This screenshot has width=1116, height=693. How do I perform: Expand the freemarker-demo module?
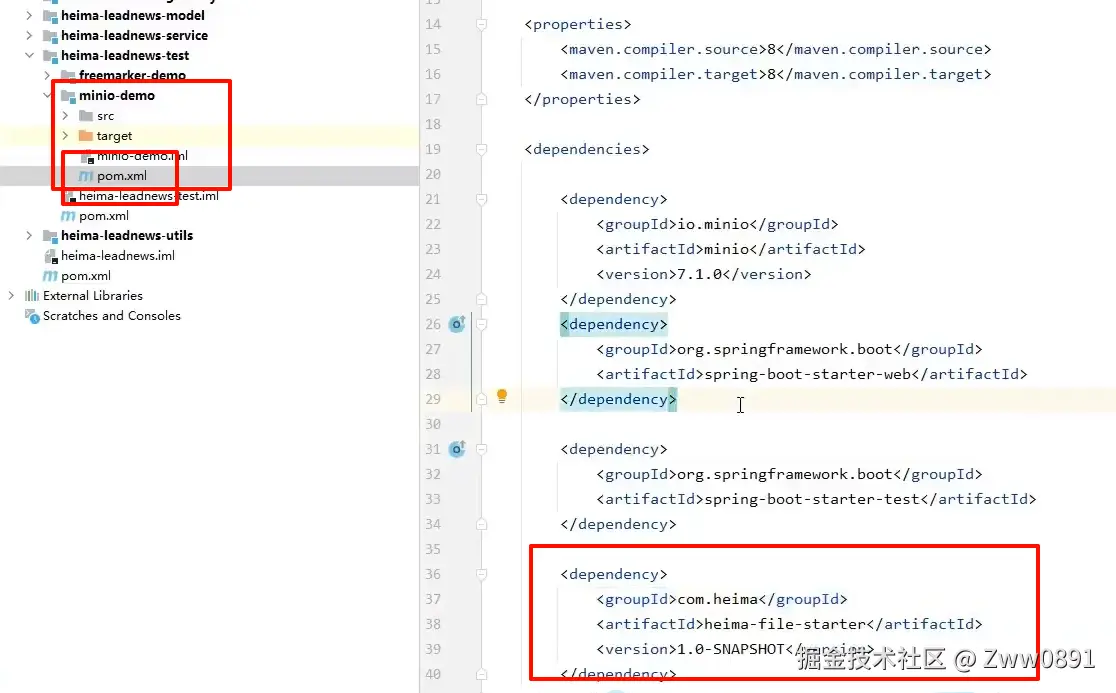click(47, 75)
